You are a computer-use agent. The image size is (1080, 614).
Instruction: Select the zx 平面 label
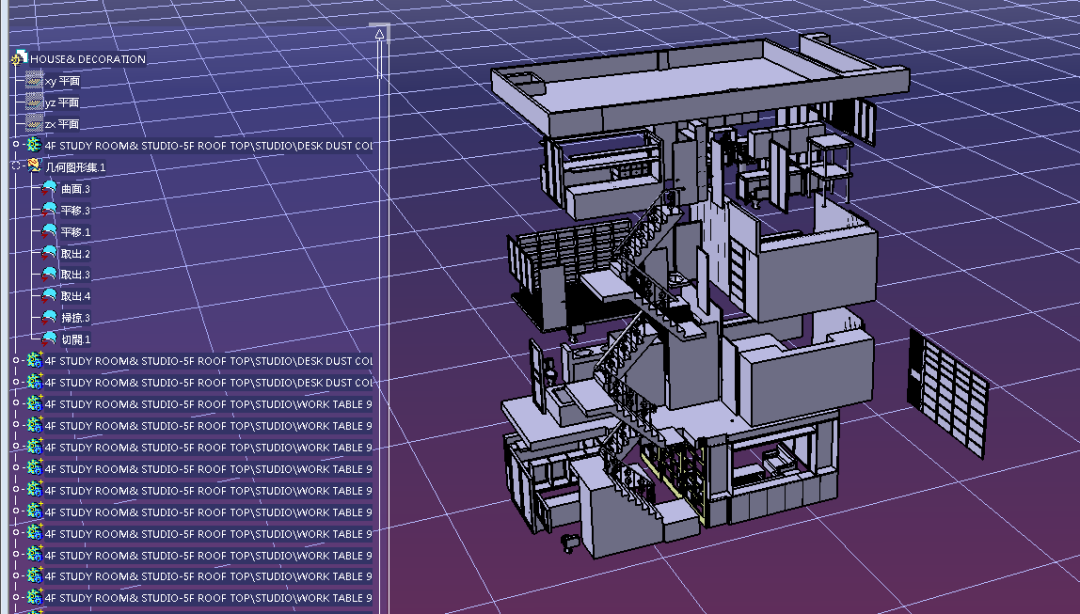pos(62,123)
